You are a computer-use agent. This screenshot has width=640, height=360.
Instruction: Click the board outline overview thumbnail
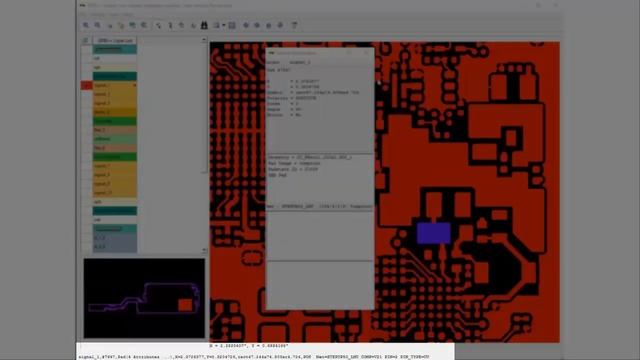[x=144, y=298]
